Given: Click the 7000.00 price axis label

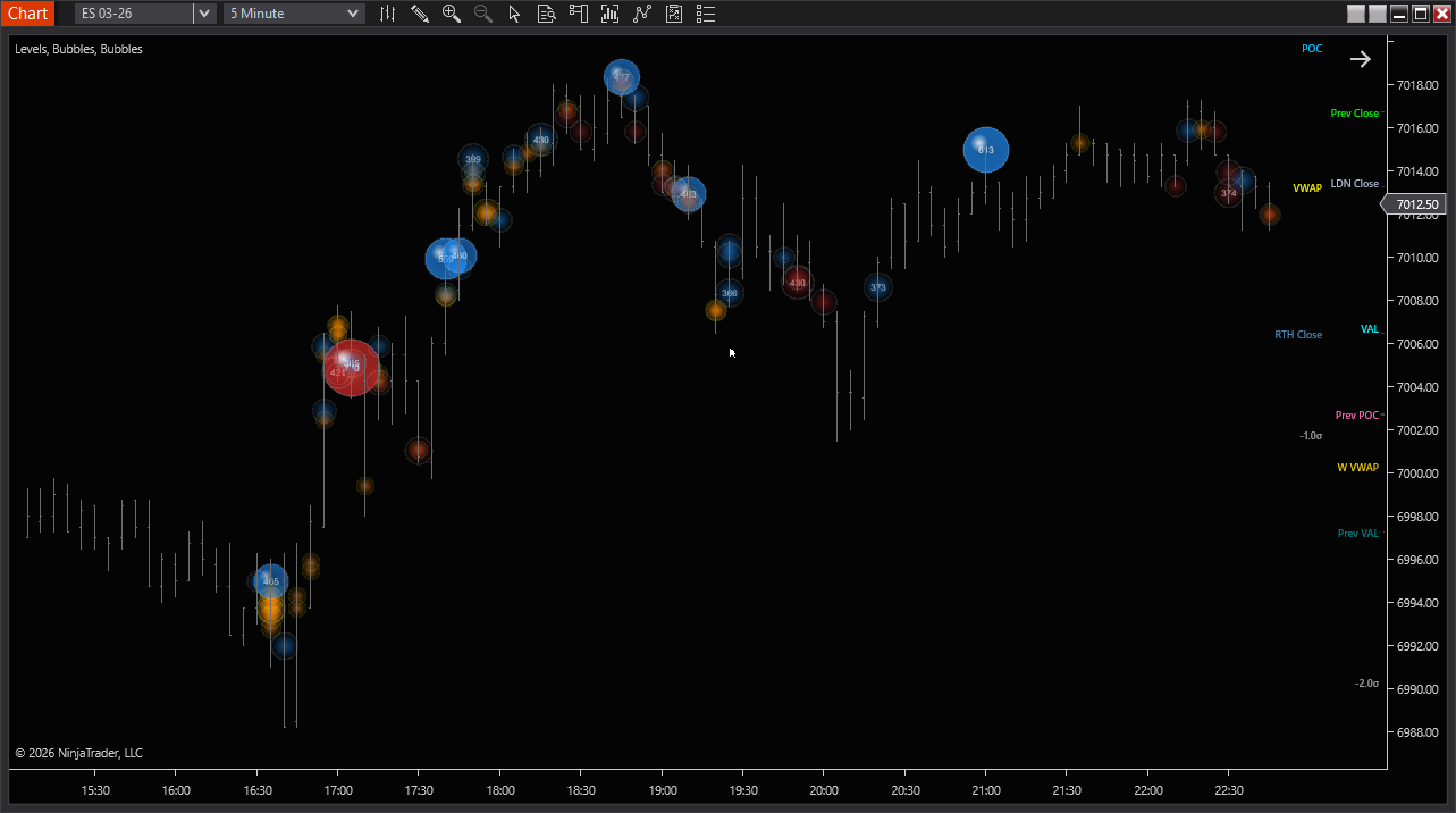Looking at the screenshot, I should (1417, 473).
